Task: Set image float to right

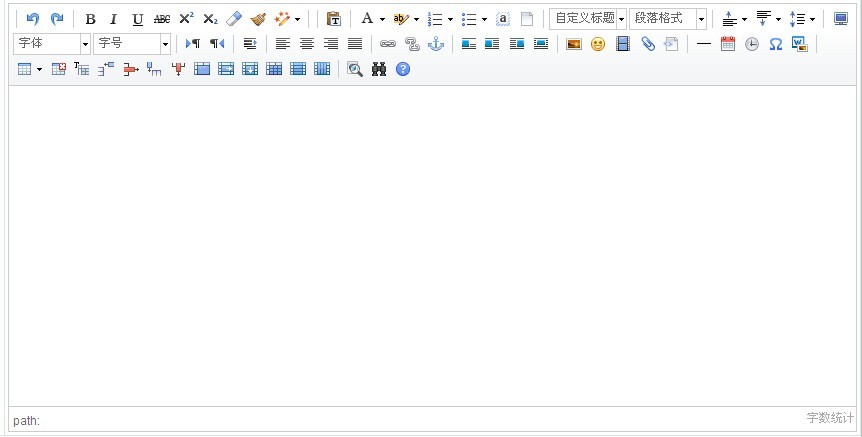Action: [x=517, y=44]
